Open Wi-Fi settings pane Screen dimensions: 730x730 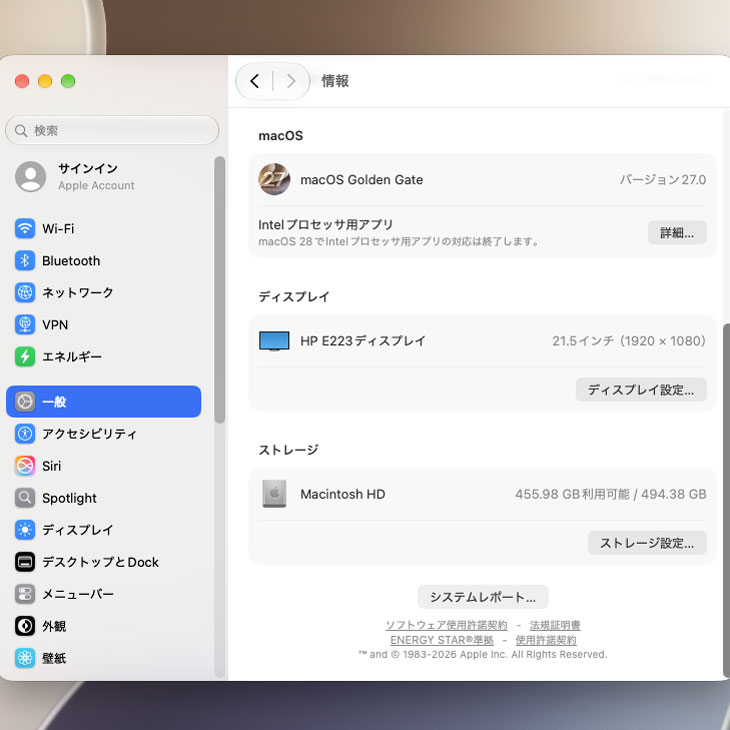pyautogui.click(x=103, y=229)
